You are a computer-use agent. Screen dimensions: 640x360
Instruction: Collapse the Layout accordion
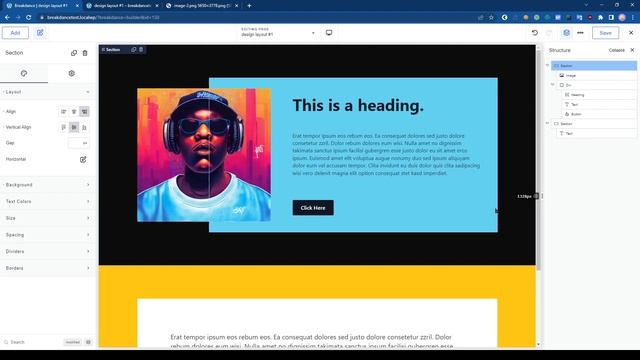tap(48, 92)
